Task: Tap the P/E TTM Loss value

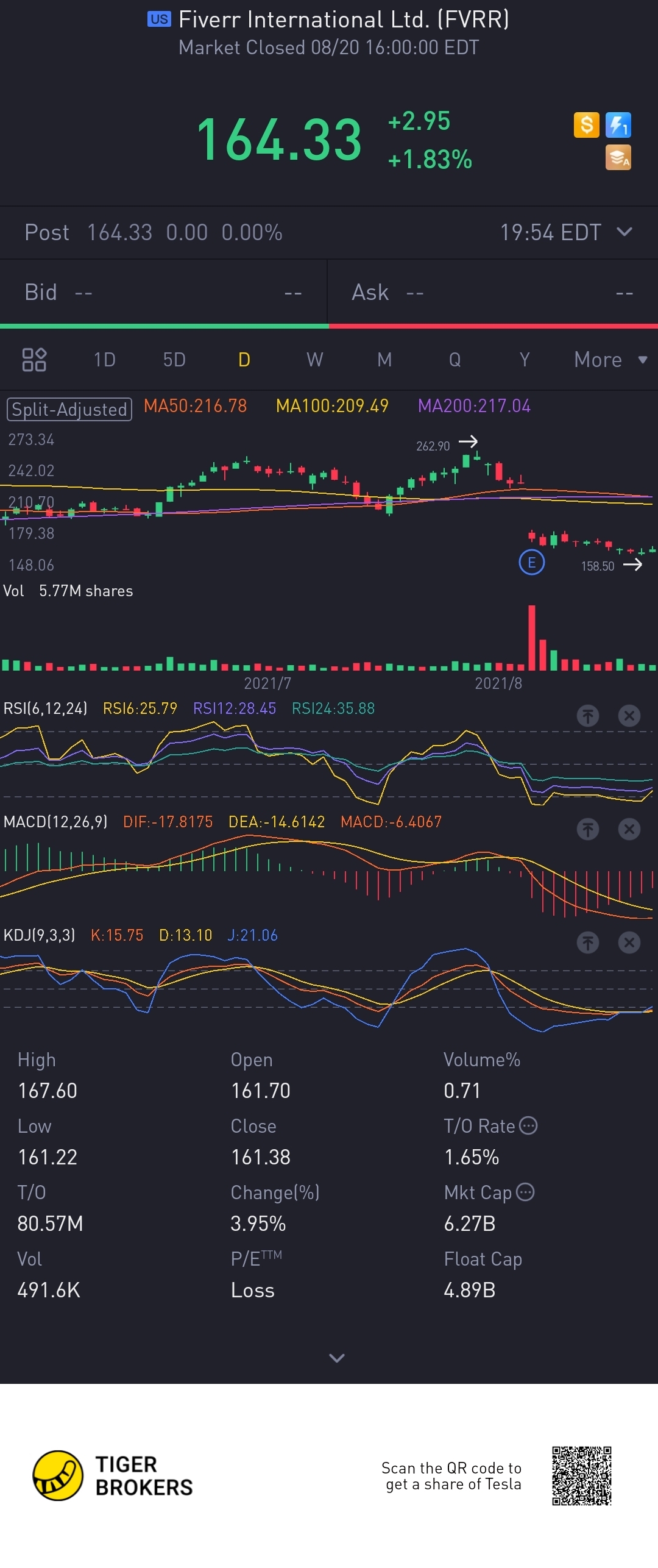Action: 253,1290
